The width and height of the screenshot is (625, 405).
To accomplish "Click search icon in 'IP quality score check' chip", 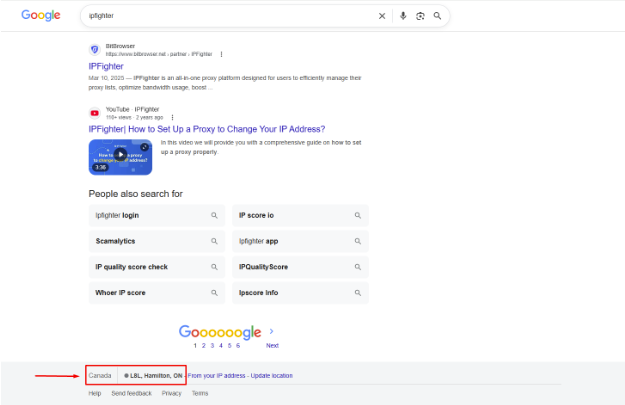I will (x=214, y=267).
